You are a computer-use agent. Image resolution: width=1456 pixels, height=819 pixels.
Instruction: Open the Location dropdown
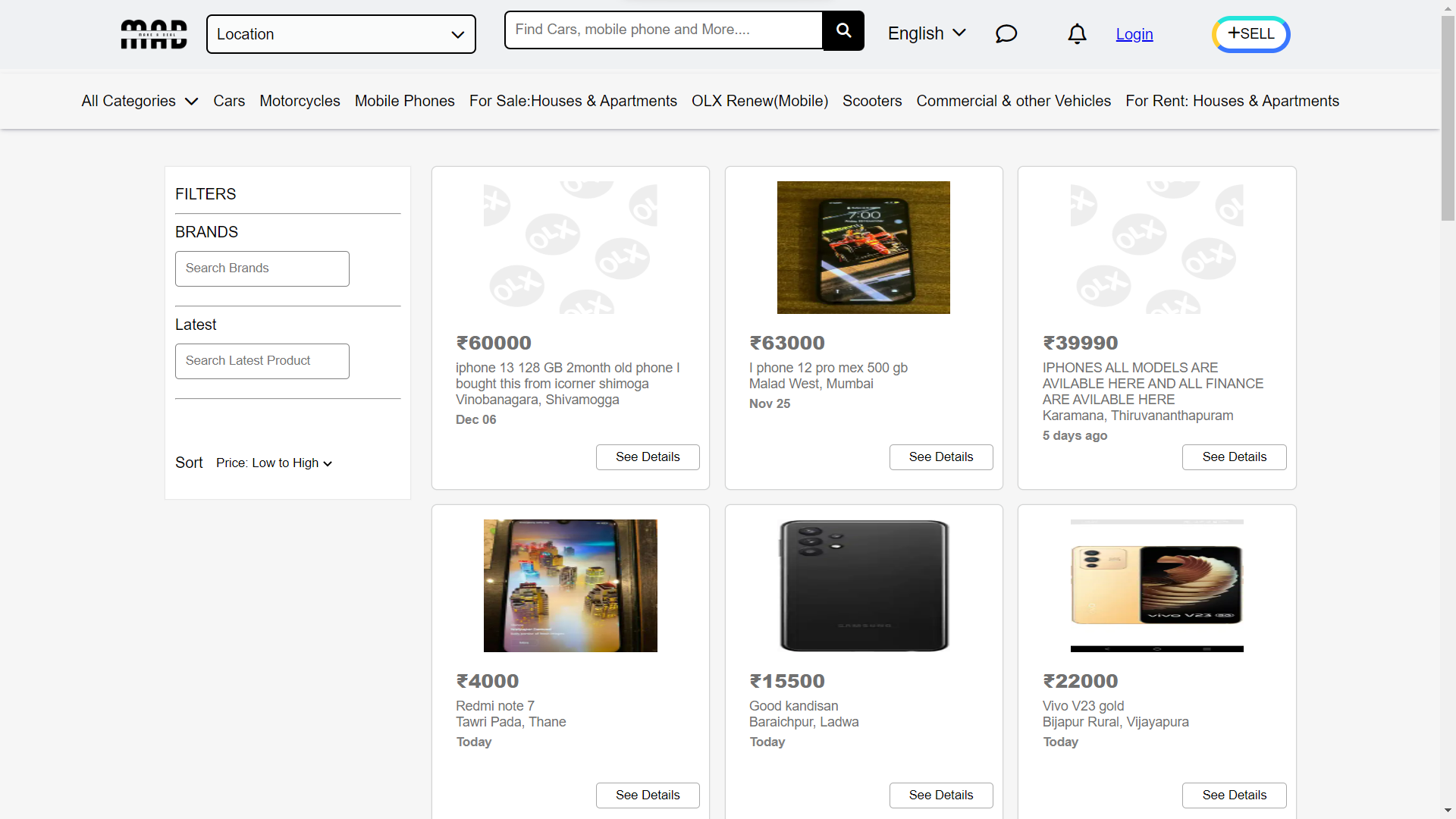click(x=340, y=34)
